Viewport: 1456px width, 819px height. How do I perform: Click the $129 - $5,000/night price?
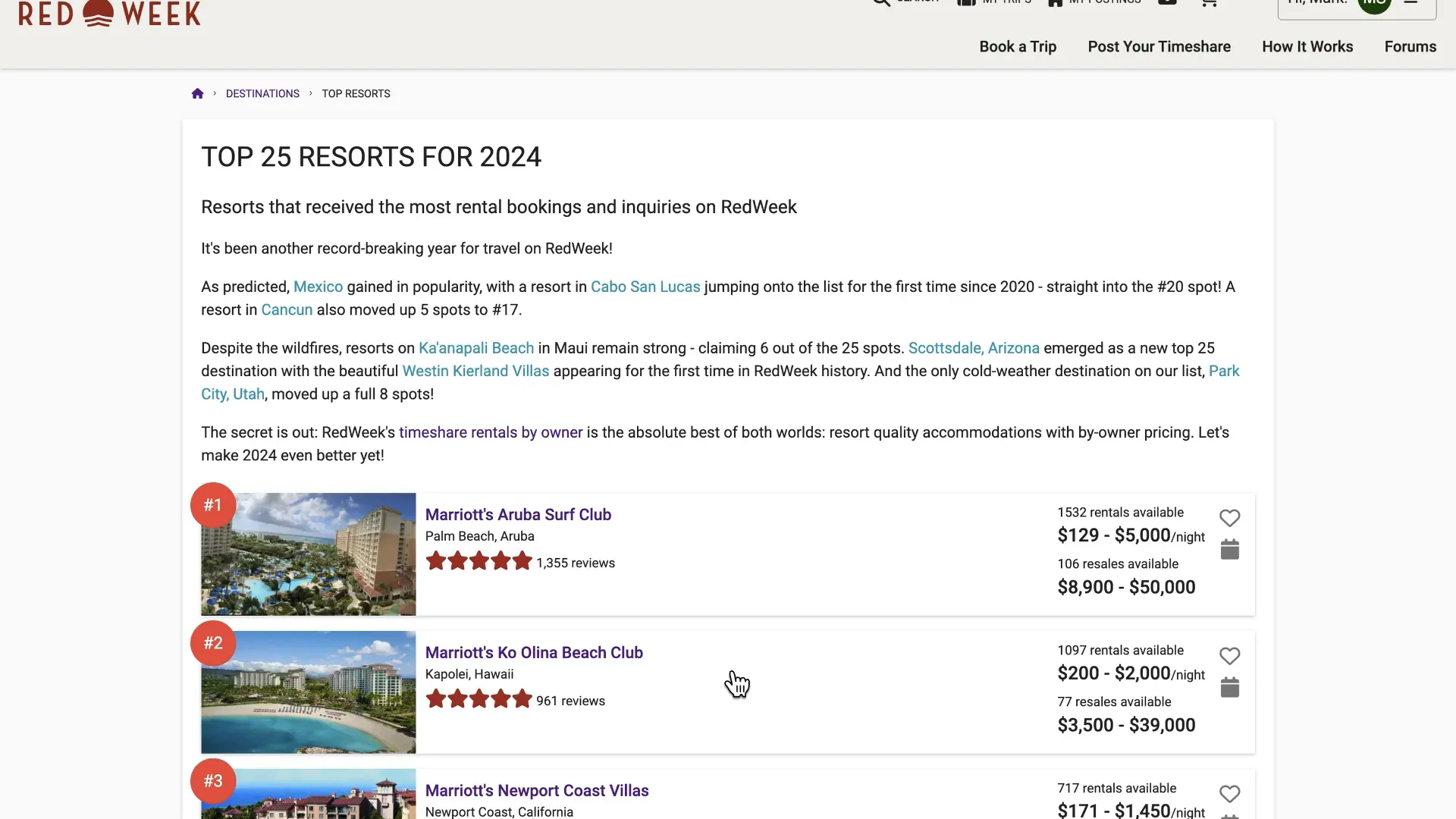click(x=1131, y=535)
